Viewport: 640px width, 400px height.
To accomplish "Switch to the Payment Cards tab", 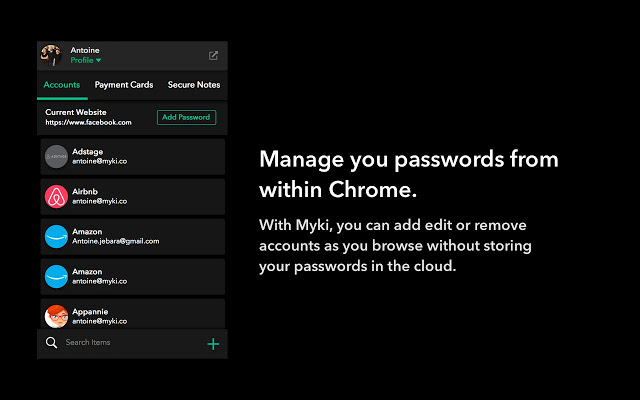I will click(124, 85).
